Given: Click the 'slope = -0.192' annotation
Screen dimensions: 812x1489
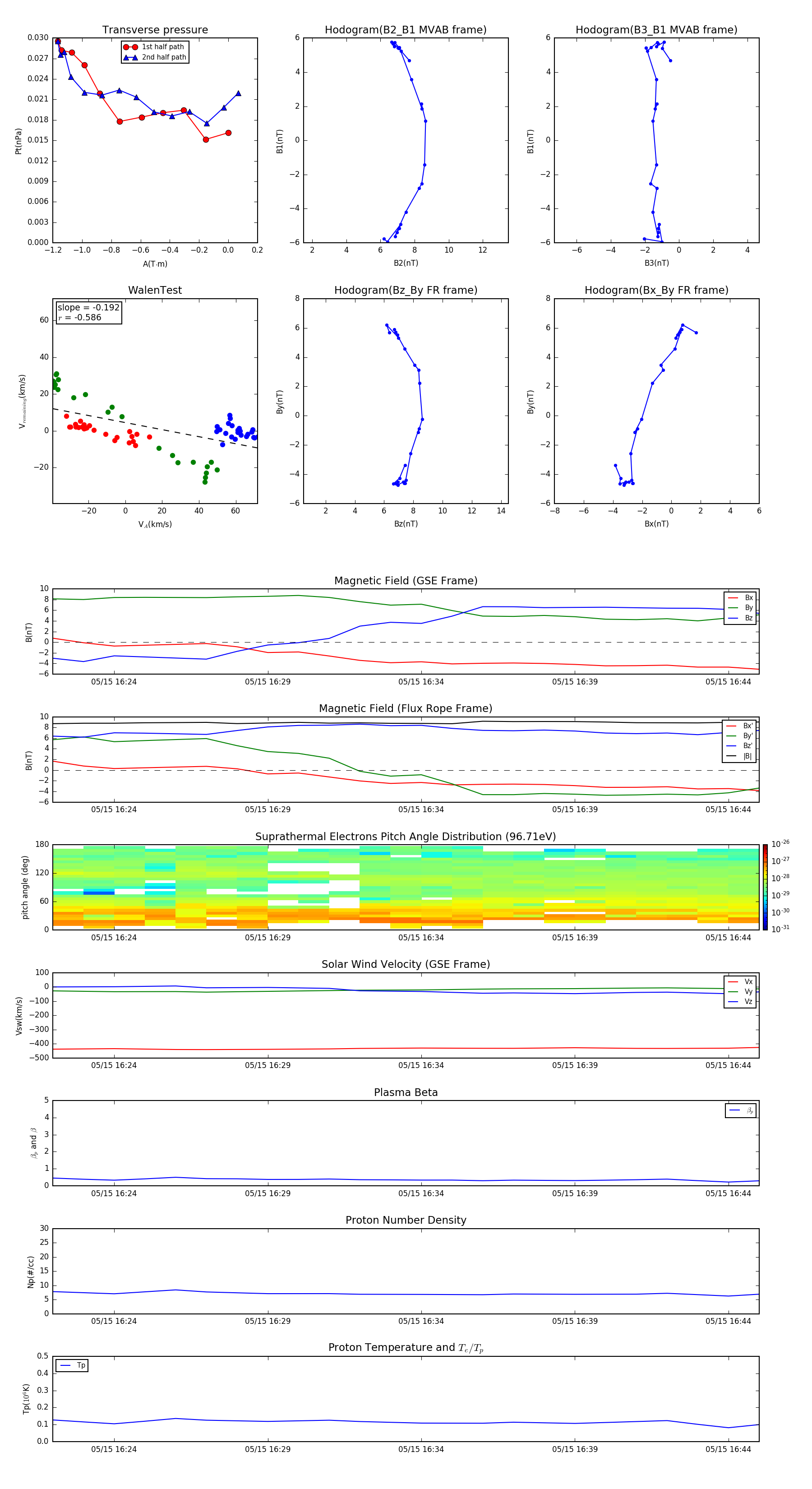Looking at the screenshot, I should (x=88, y=308).
